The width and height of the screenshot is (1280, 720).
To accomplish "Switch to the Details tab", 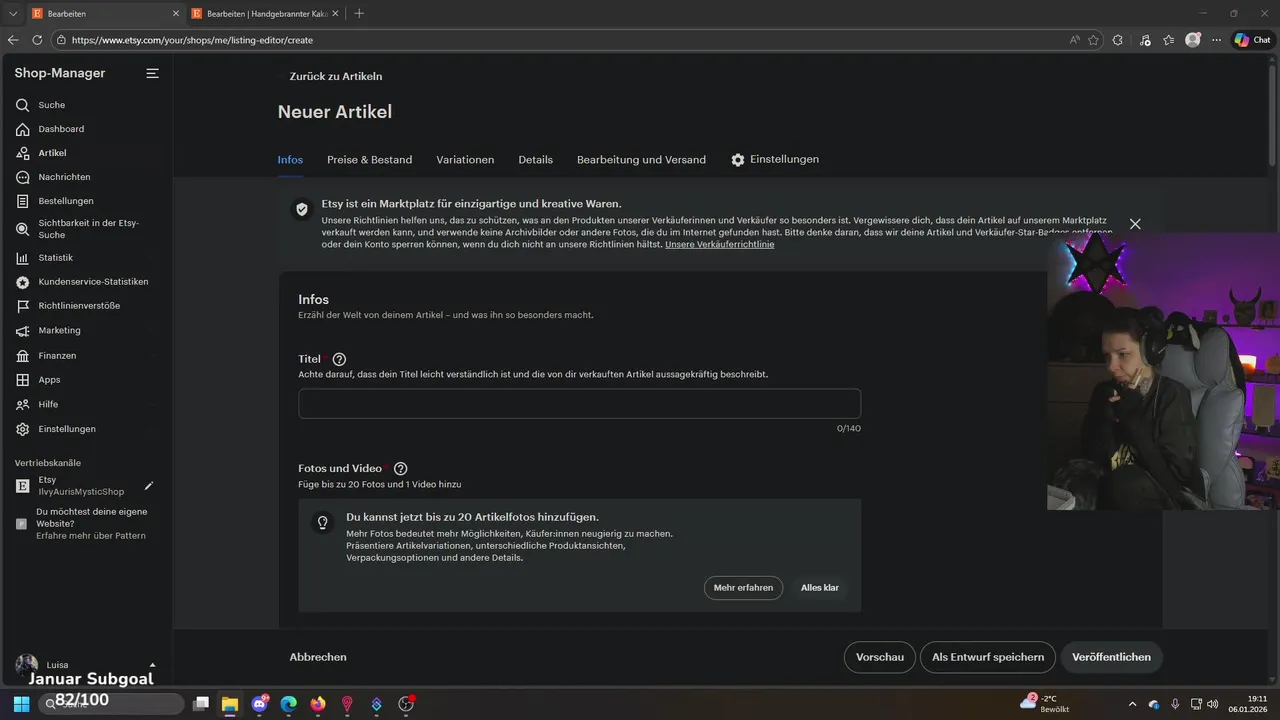I will click(x=535, y=160).
